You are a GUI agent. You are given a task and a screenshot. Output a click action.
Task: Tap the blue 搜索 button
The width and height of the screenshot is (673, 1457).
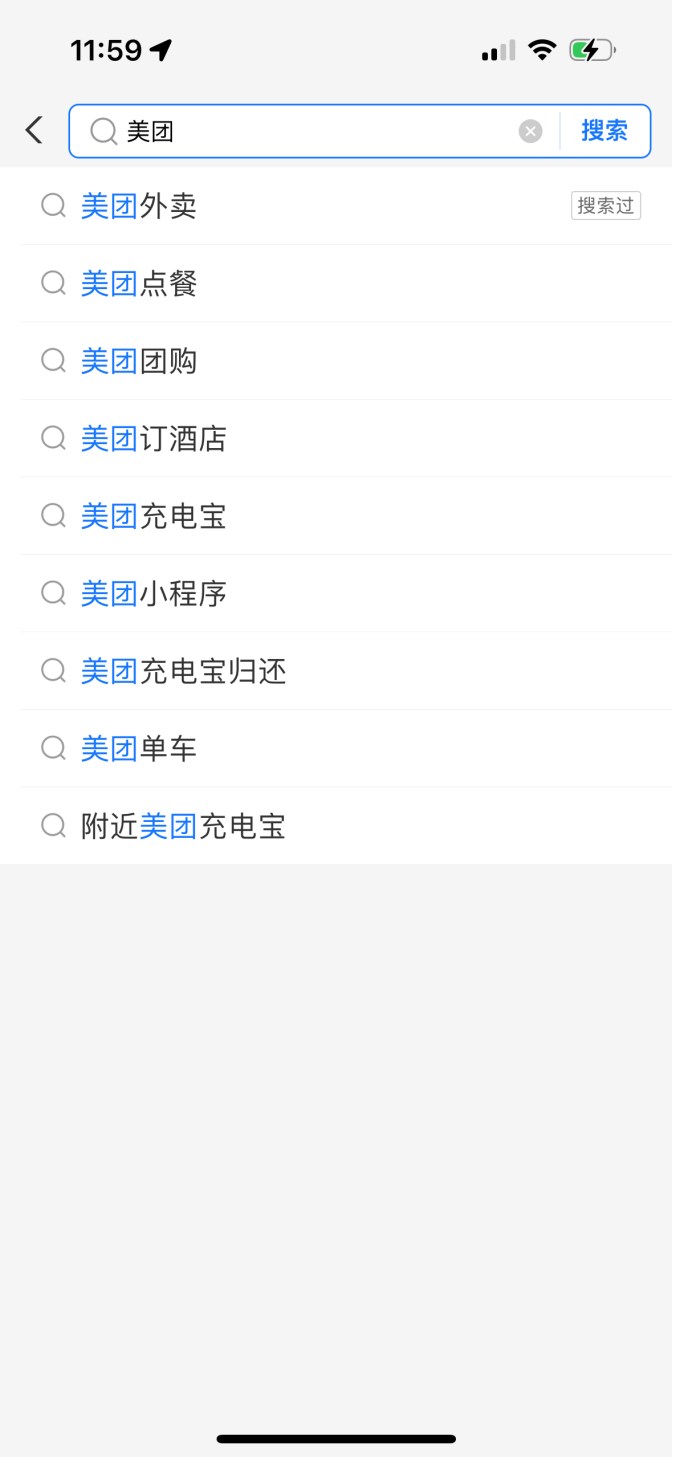point(605,131)
